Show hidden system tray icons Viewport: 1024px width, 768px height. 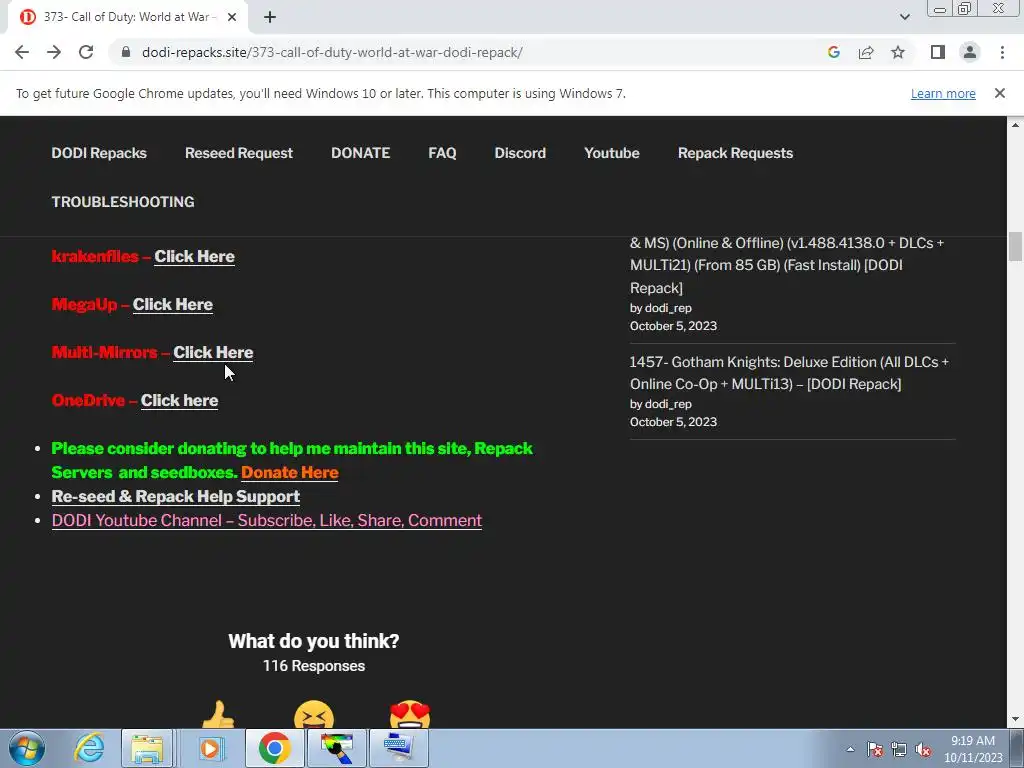point(850,749)
